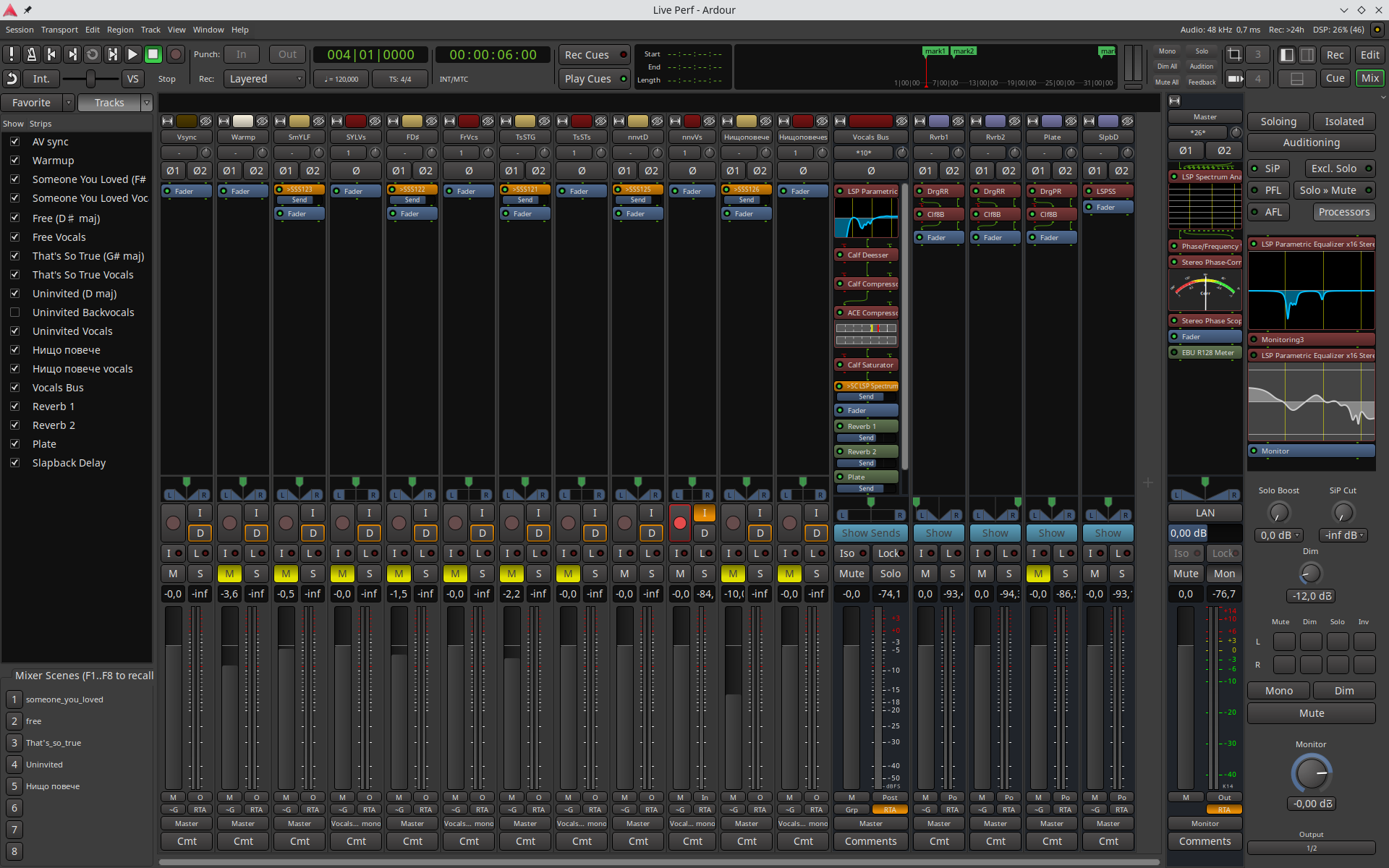The height and width of the screenshot is (868, 1389).
Task: Click the Play Range icon
Action: pyautogui.click(x=112, y=54)
